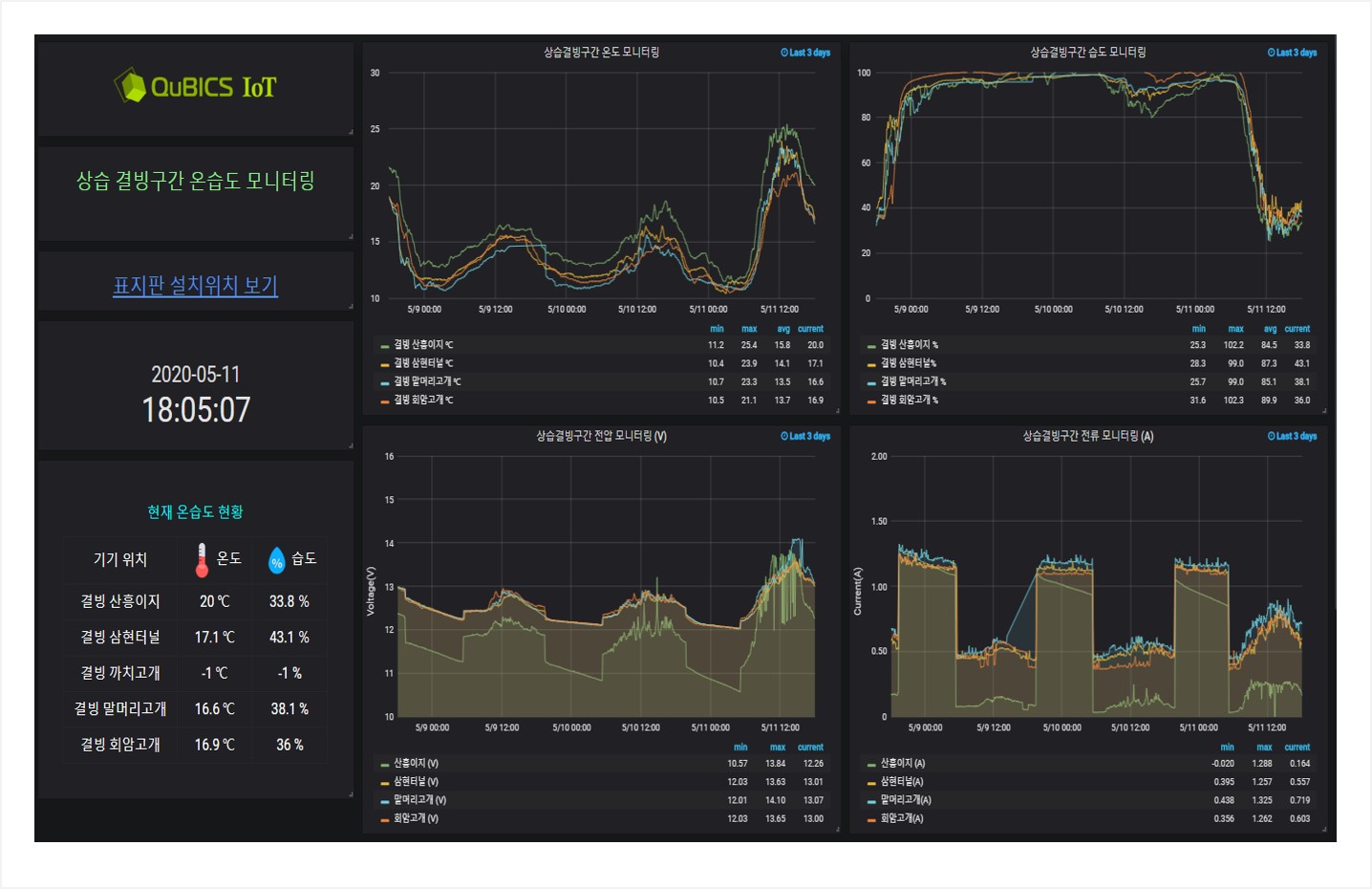Click orange color swatch of 회암고개 (V)

click(385, 819)
